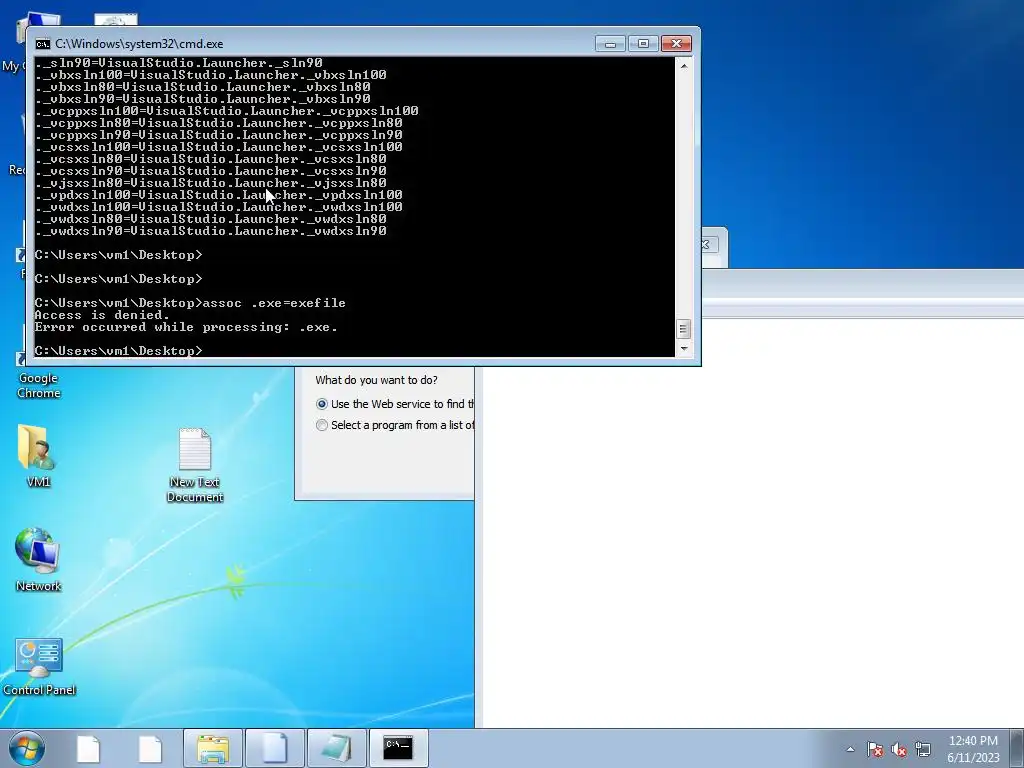The width and height of the screenshot is (1024, 768).
Task: Click the cmd scrollbar up arrow
Action: 683,66
